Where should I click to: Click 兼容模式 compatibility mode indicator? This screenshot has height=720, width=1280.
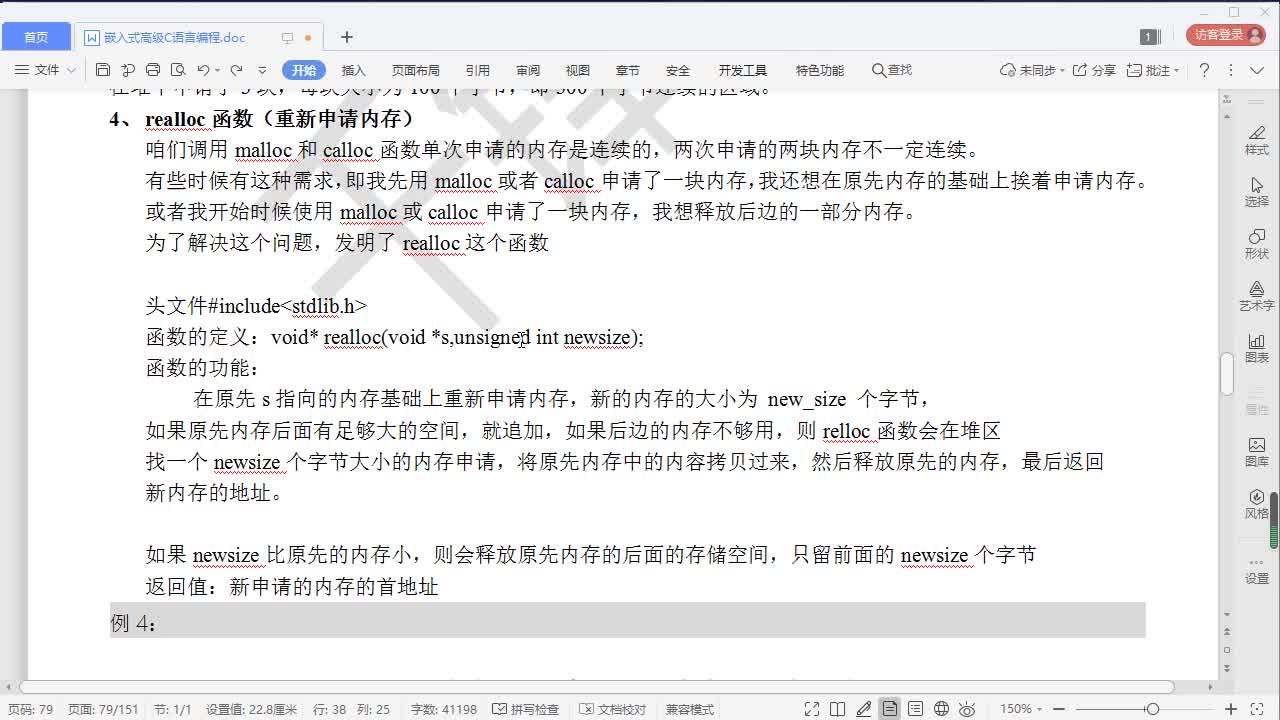[x=690, y=709]
